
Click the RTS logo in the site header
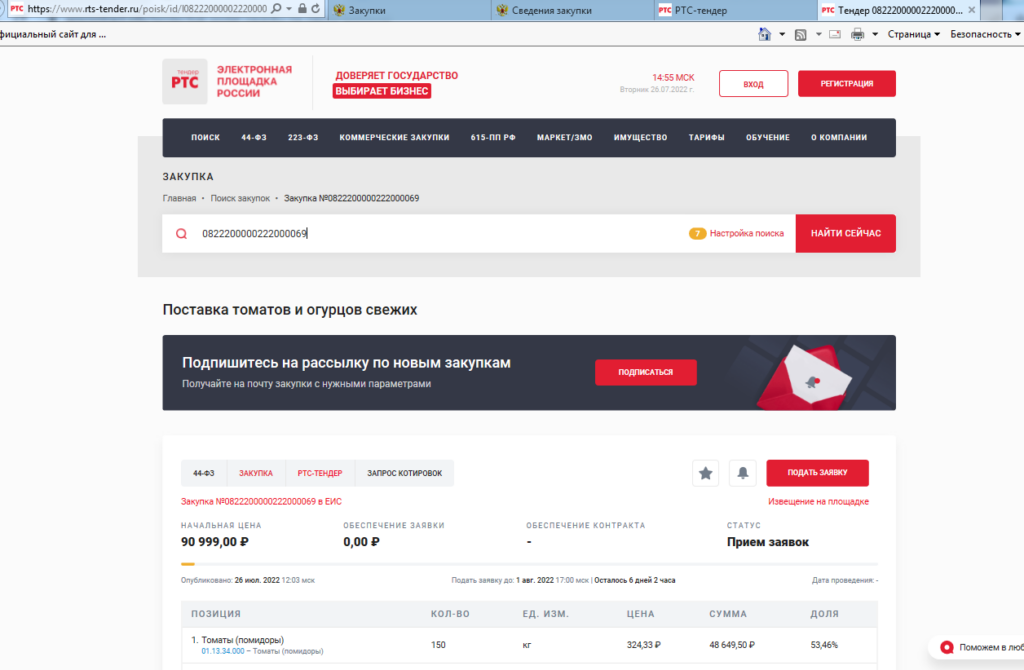(x=185, y=81)
